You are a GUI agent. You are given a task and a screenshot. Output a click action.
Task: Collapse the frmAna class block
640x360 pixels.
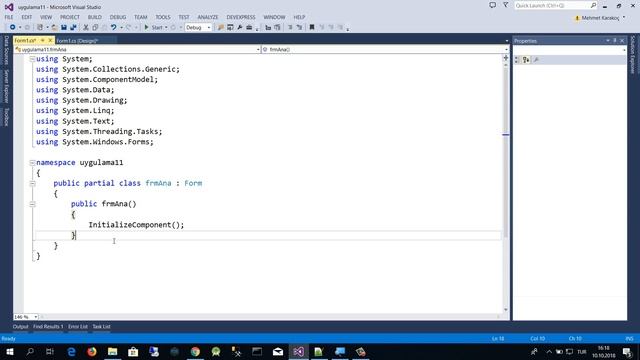point(32,184)
